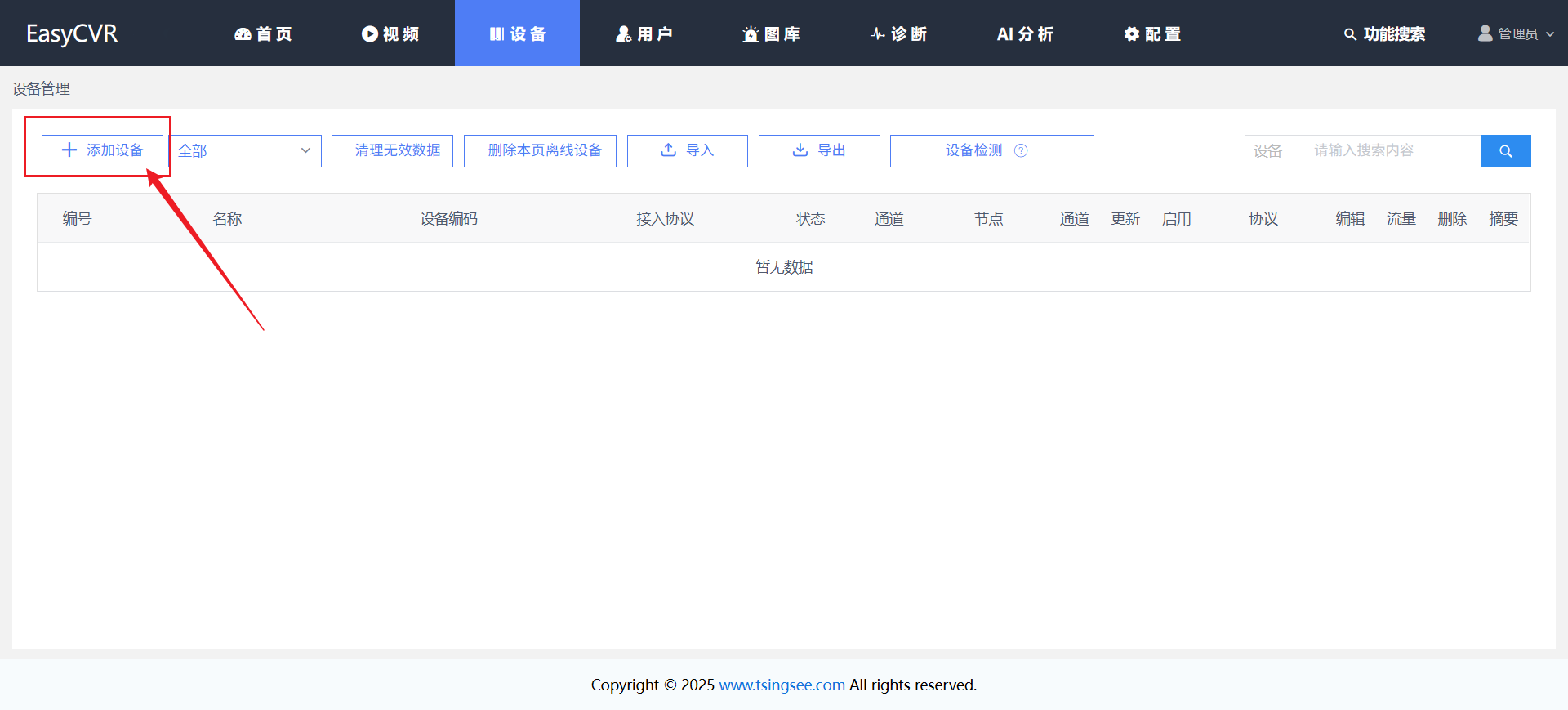Click the 添加设备 add device button
This screenshot has width=1568, height=710.
102,150
